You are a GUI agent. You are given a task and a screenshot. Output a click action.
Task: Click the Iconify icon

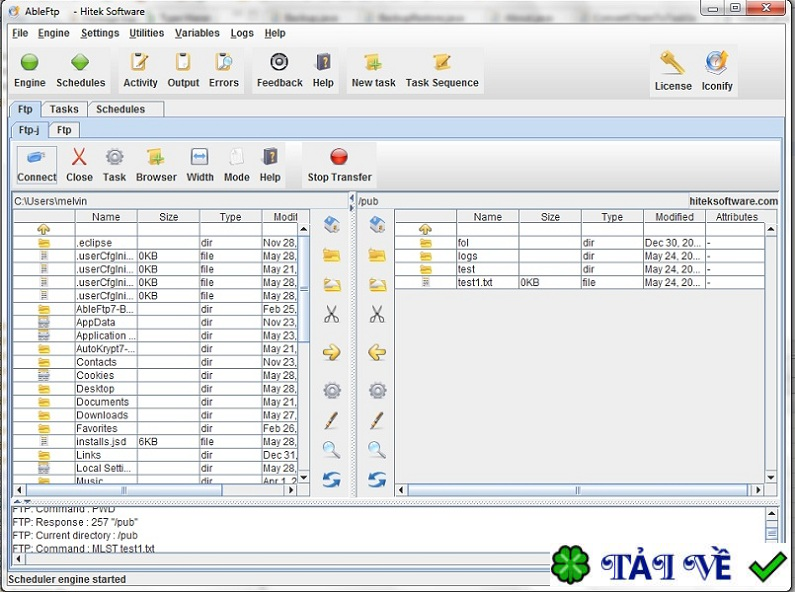(x=717, y=72)
